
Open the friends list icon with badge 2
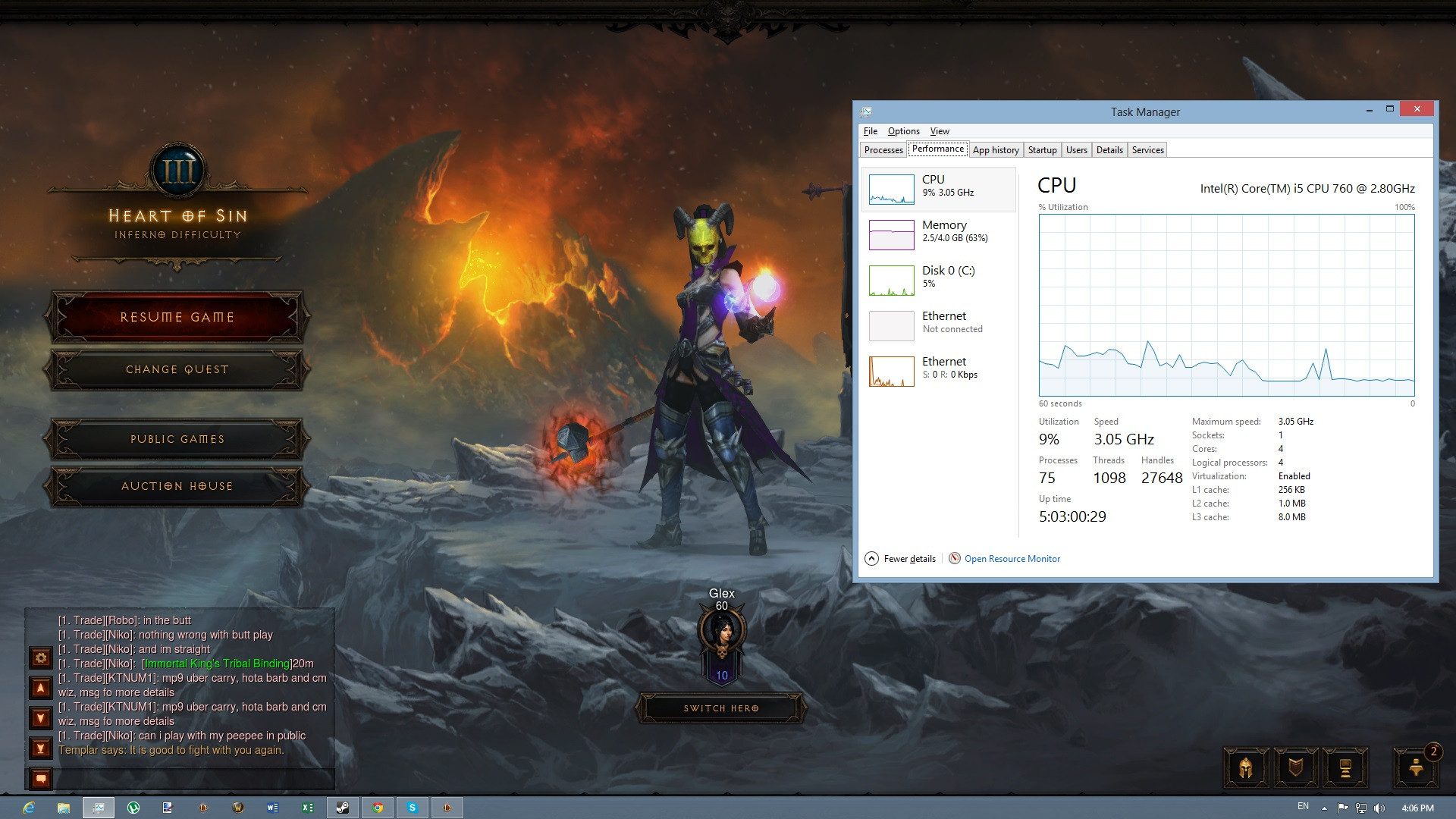pos(1416,767)
